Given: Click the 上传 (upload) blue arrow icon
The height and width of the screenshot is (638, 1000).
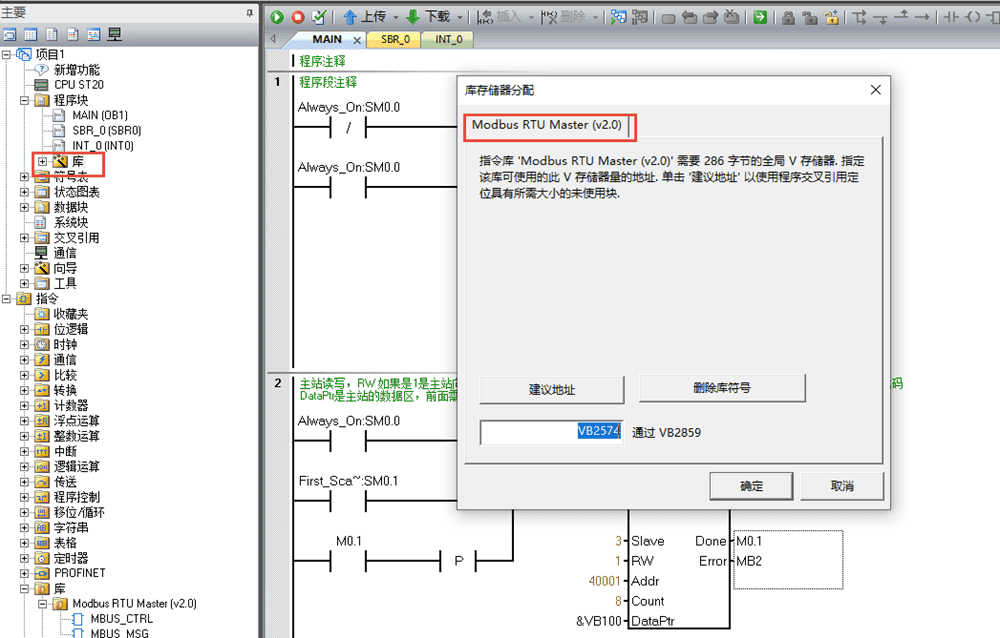Looking at the screenshot, I should (350, 17).
